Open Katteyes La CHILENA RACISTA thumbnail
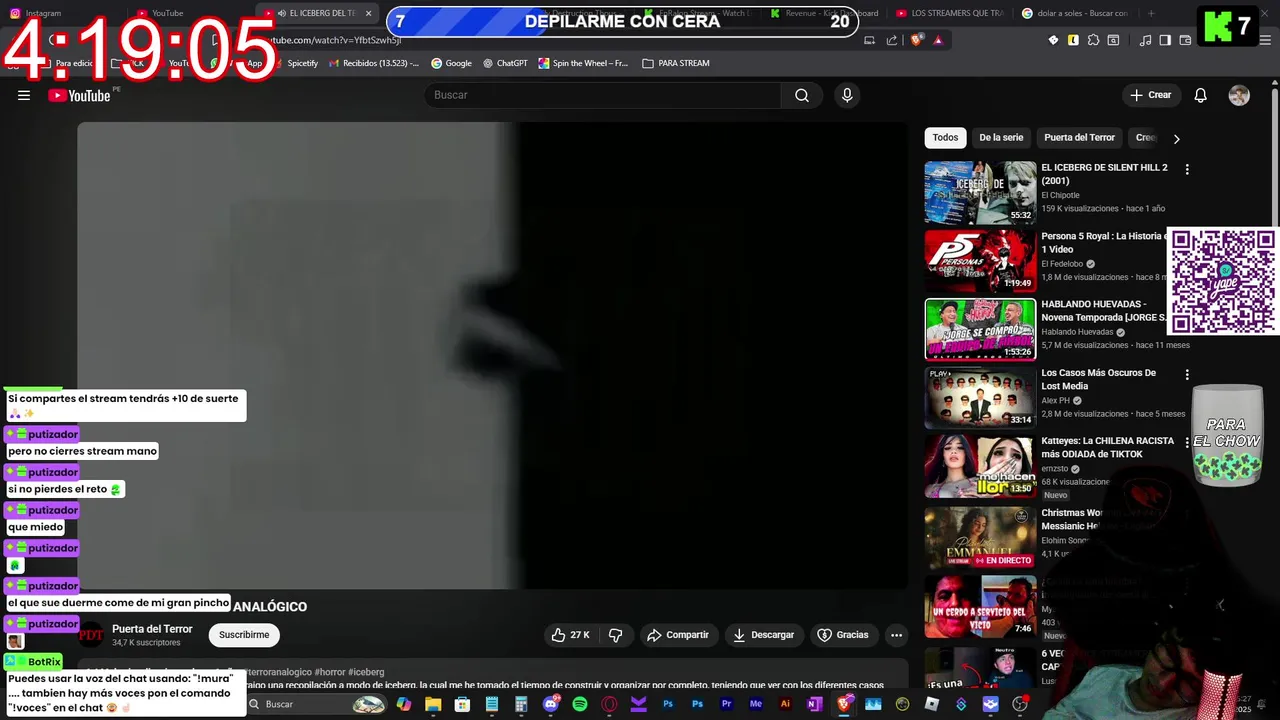1280x720 pixels. coord(980,466)
